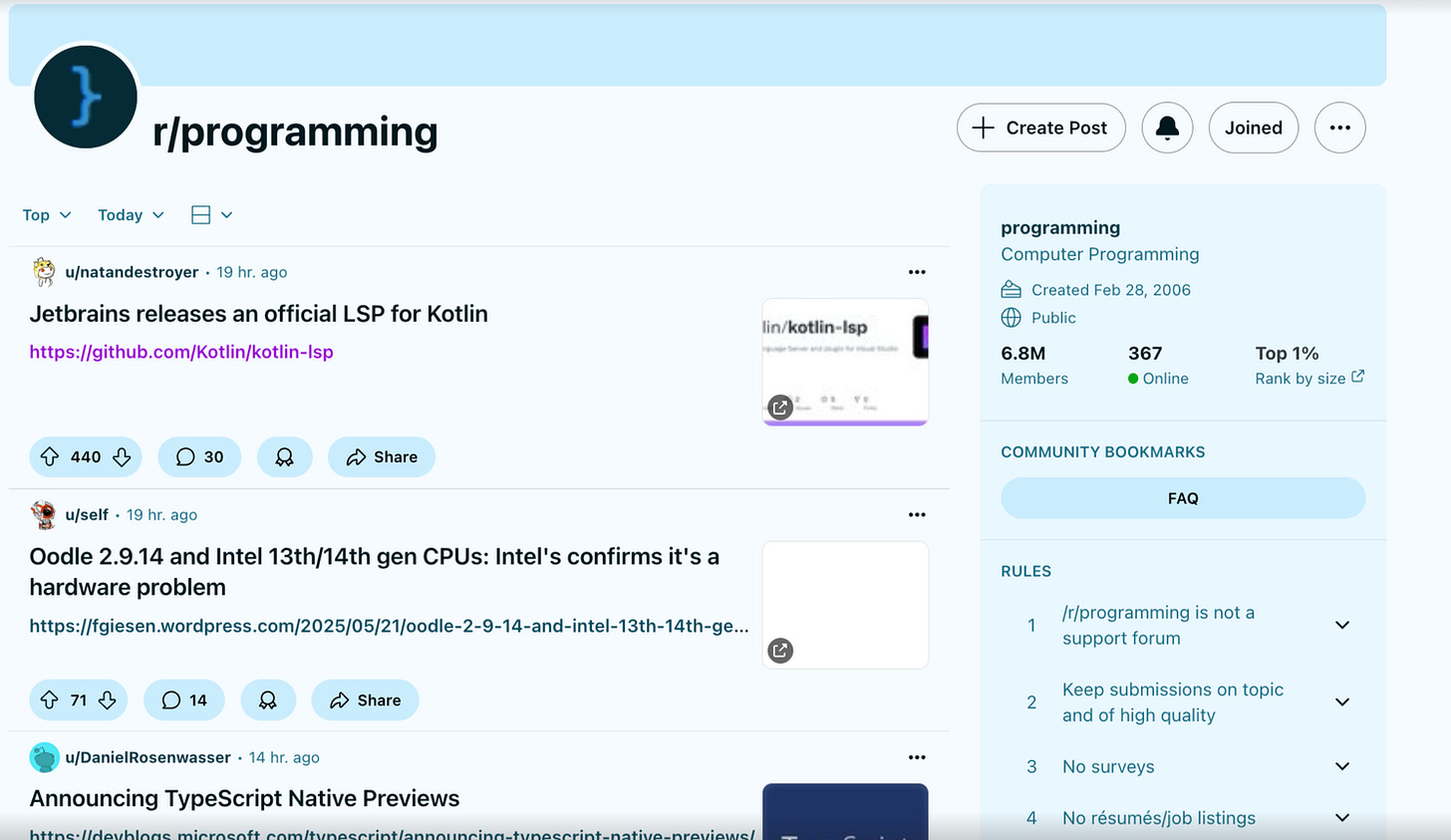Share the Oodle 2.9.14 post
Viewport: 1451px width, 840px height.
click(x=365, y=700)
